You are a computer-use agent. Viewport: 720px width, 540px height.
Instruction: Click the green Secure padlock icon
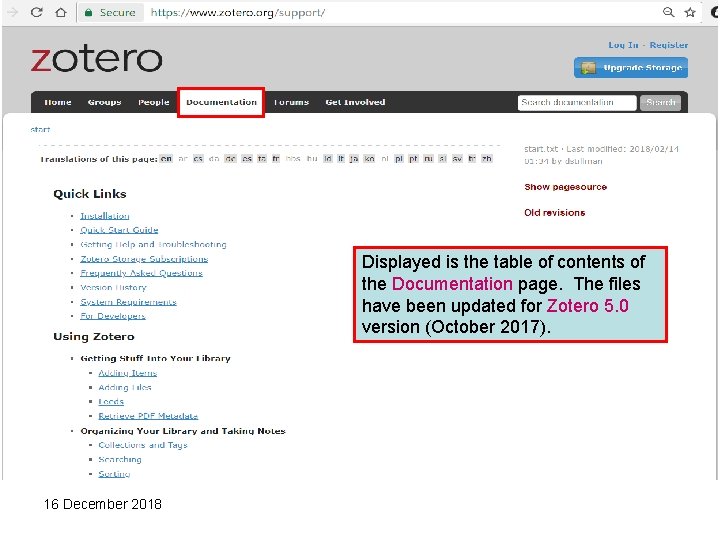click(x=89, y=13)
